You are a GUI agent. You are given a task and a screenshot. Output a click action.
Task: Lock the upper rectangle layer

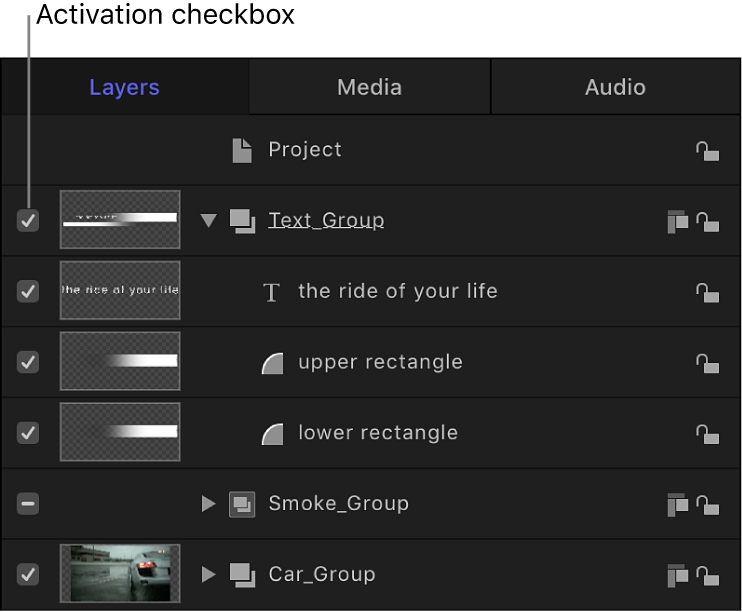[x=707, y=363]
